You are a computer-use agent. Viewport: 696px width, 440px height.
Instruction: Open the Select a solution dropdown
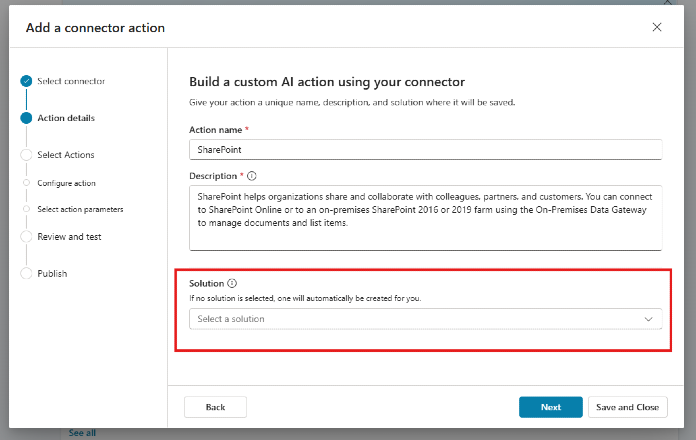(425, 319)
